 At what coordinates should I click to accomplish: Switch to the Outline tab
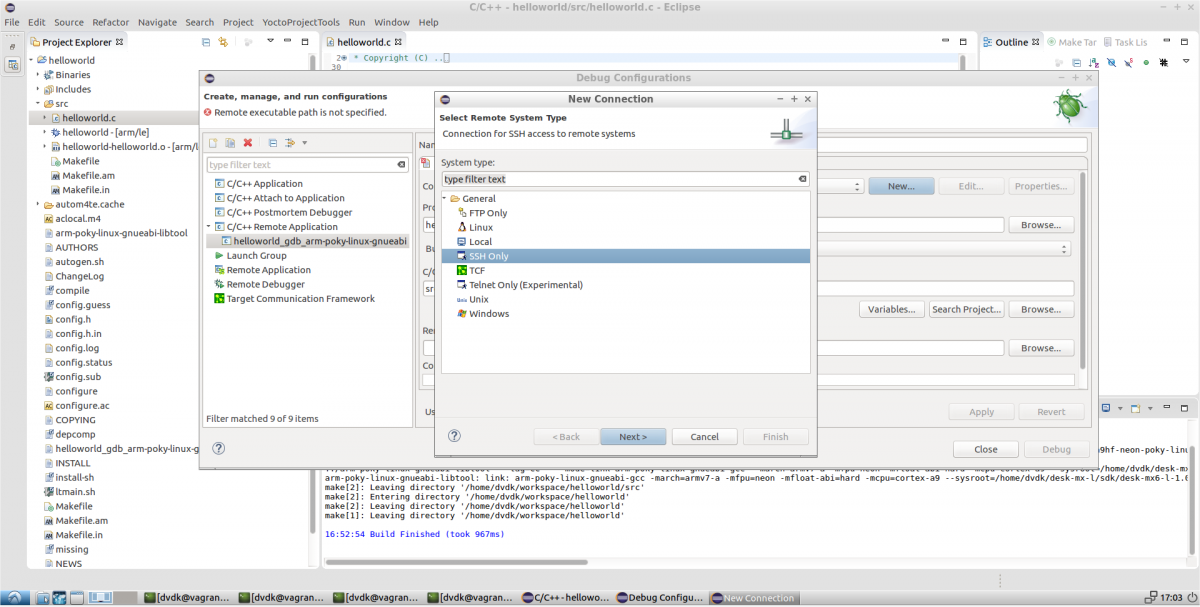[1010, 42]
